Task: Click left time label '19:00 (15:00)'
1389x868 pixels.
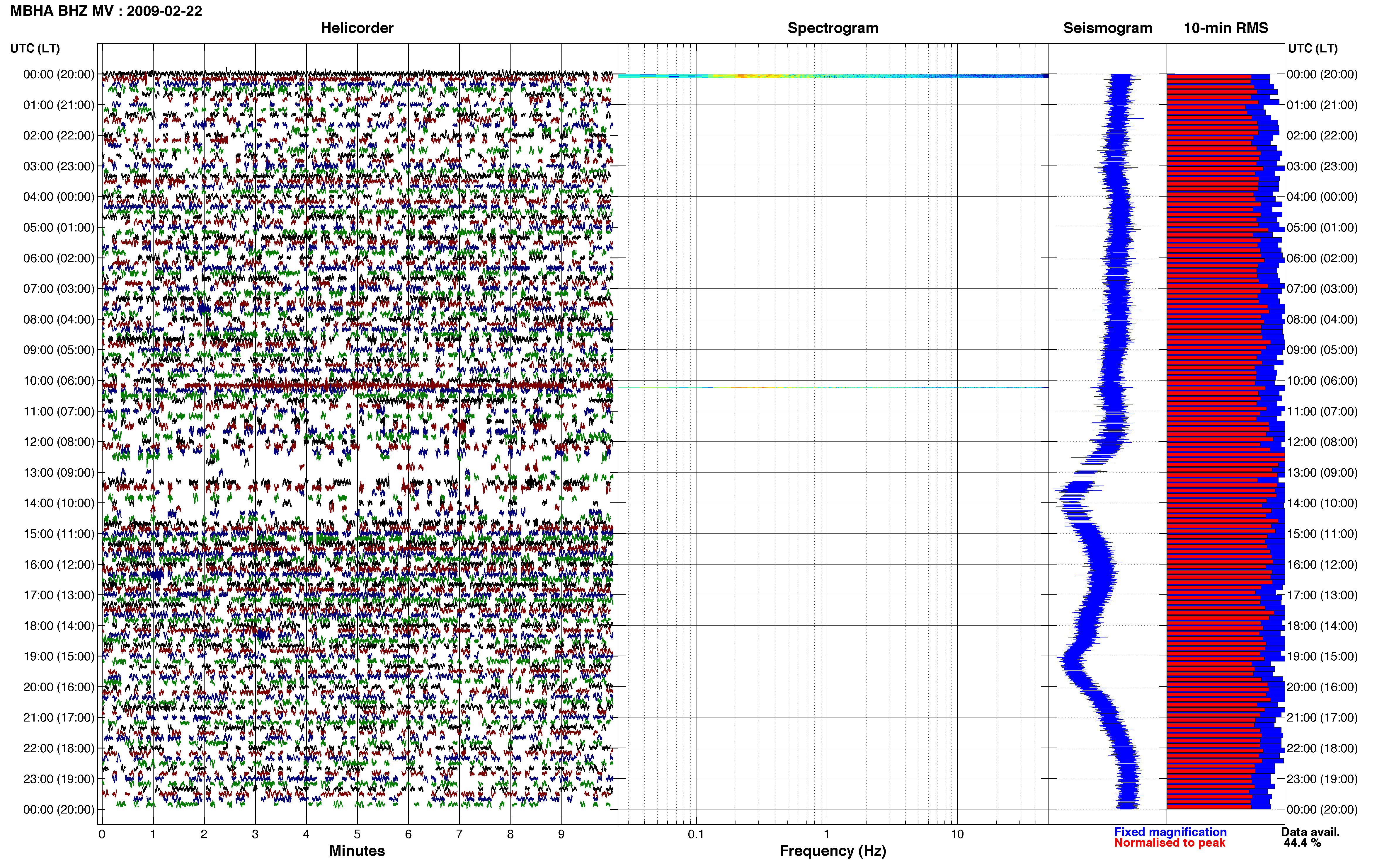Action: 59,656
